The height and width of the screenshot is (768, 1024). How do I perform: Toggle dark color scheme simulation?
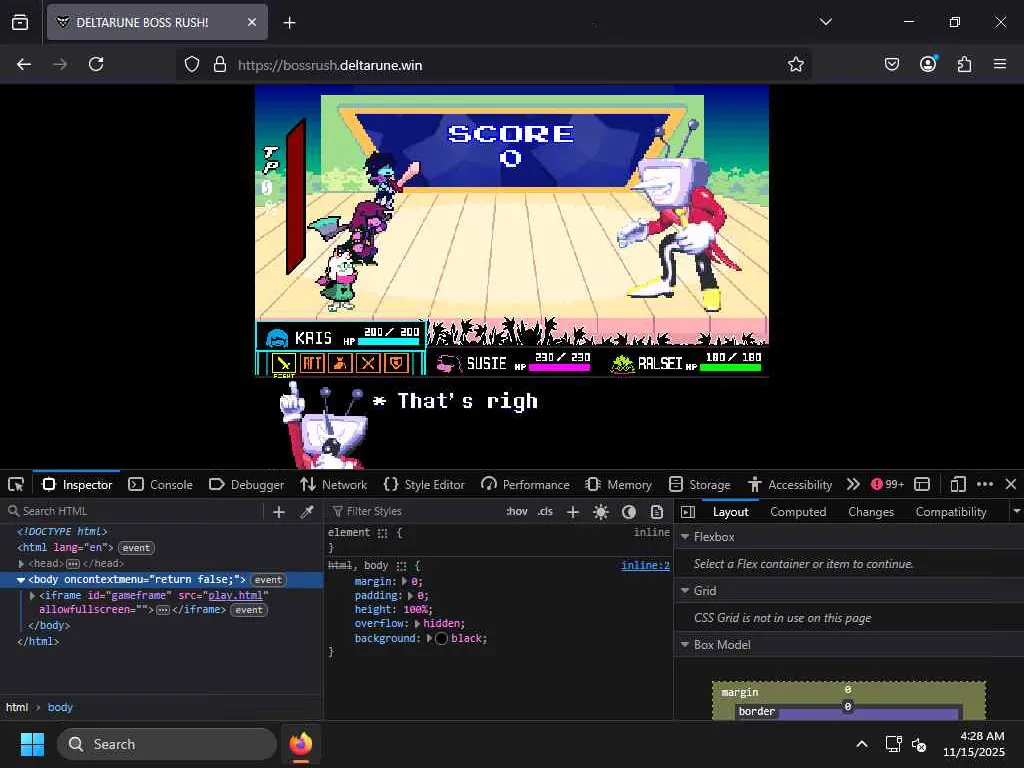pyautogui.click(x=629, y=512)
